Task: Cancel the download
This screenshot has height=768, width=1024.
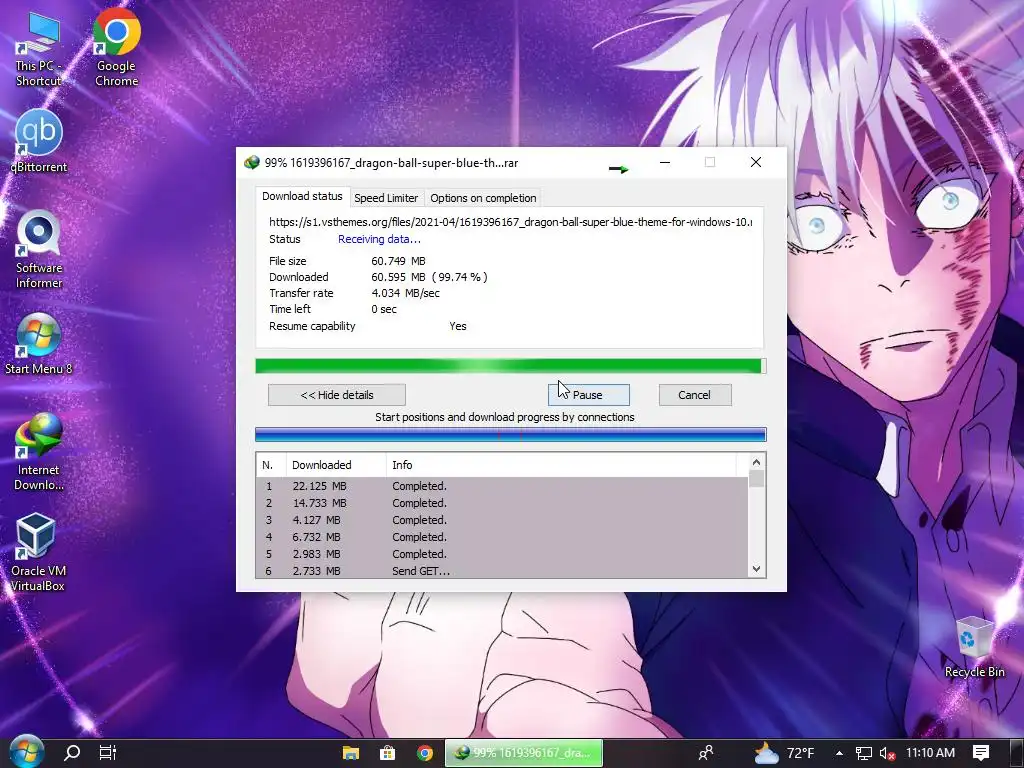Action: tap(695, 395)
